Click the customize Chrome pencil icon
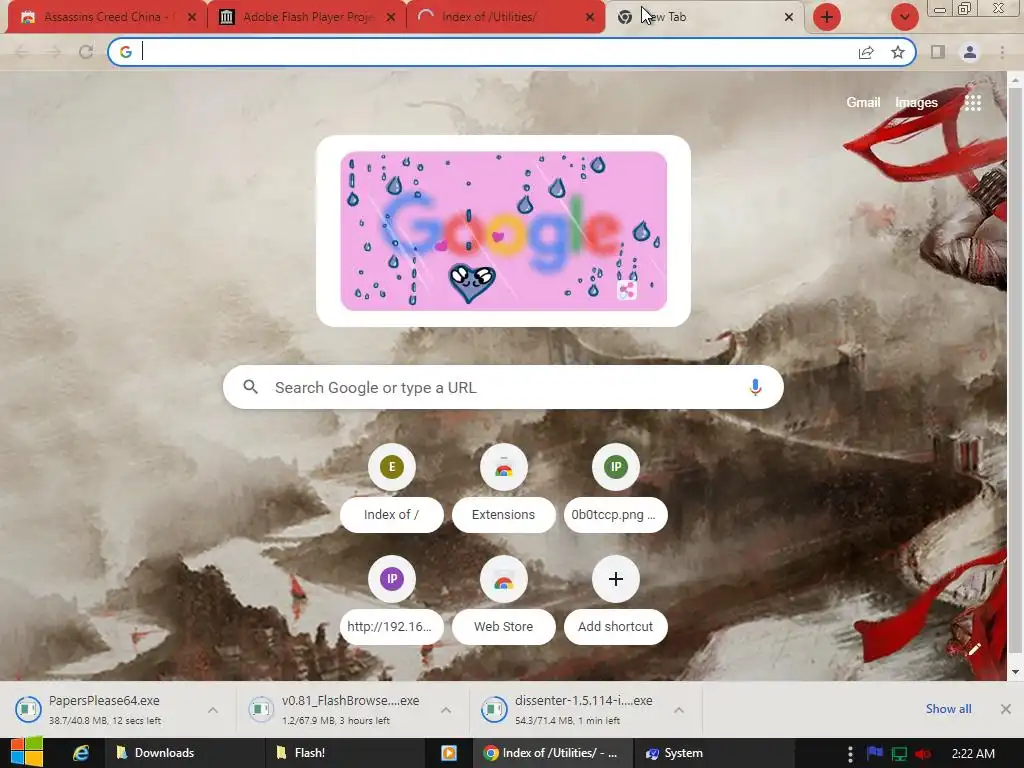The width and height of the screenshot is (1024, 768). [974, 648]
